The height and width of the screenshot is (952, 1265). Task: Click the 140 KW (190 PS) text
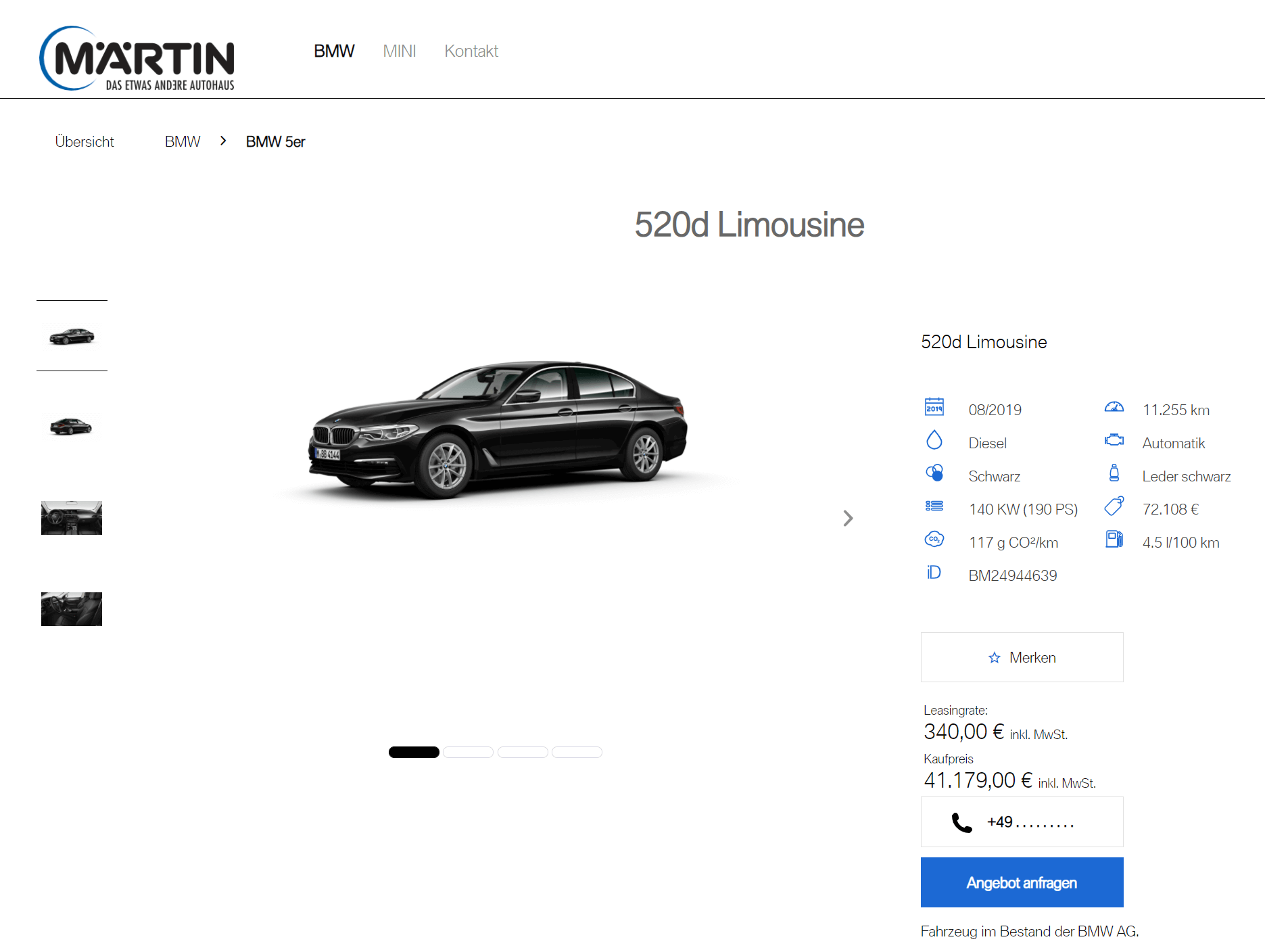[x=1023, y=510]
